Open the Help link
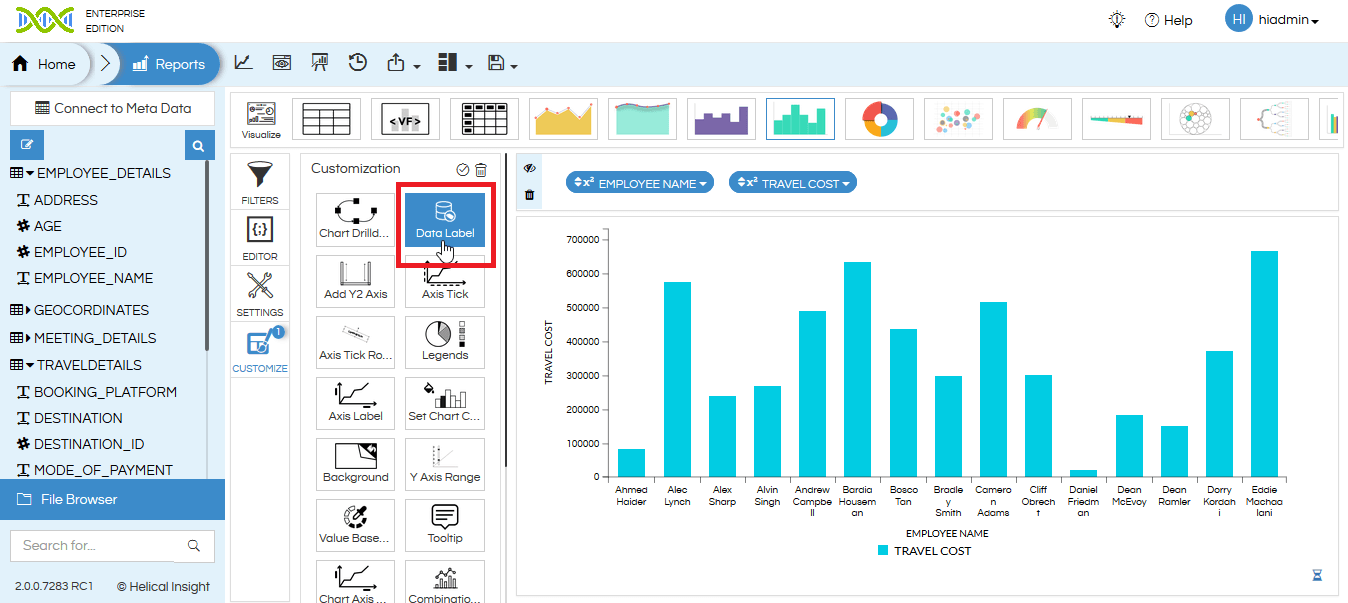1348x603 pixels. tap(1169, 20)
